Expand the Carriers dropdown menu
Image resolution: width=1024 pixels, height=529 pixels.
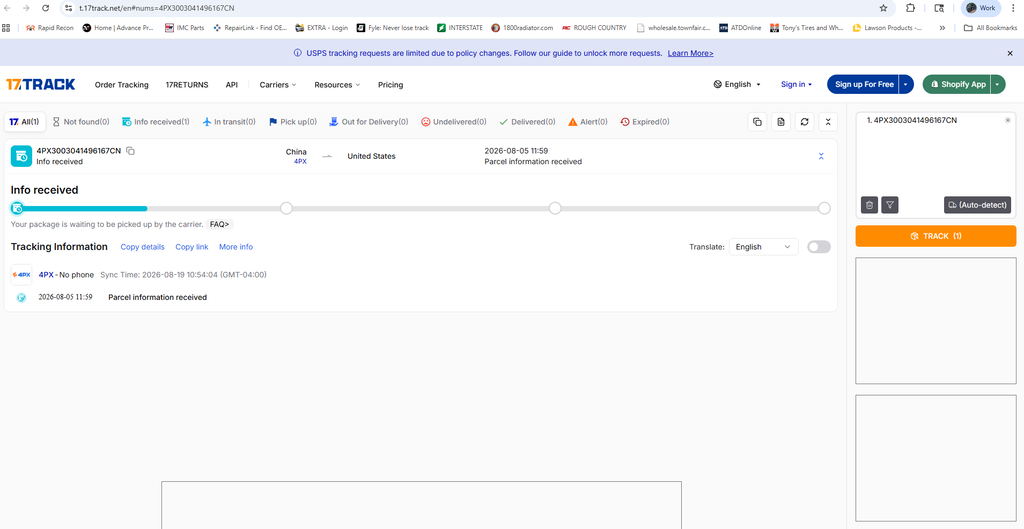(x=278, y=85)
